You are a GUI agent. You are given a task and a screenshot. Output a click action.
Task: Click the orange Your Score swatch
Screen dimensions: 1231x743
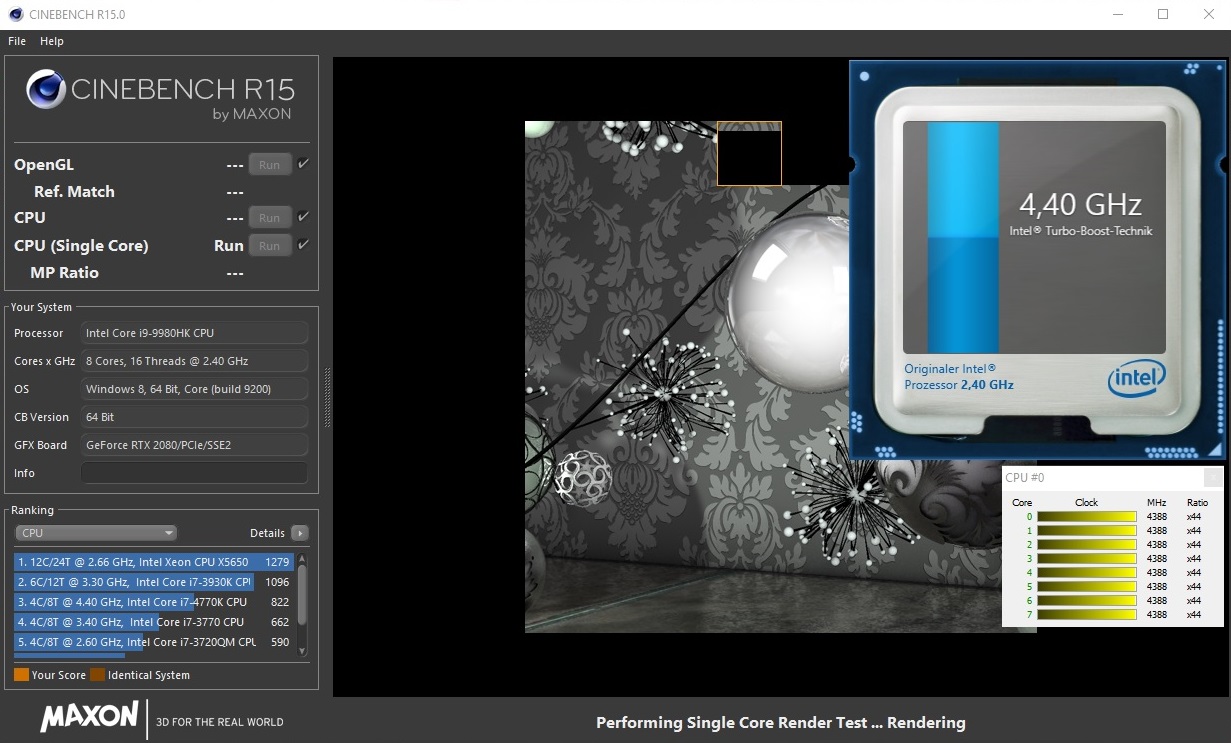click(21, 675)
